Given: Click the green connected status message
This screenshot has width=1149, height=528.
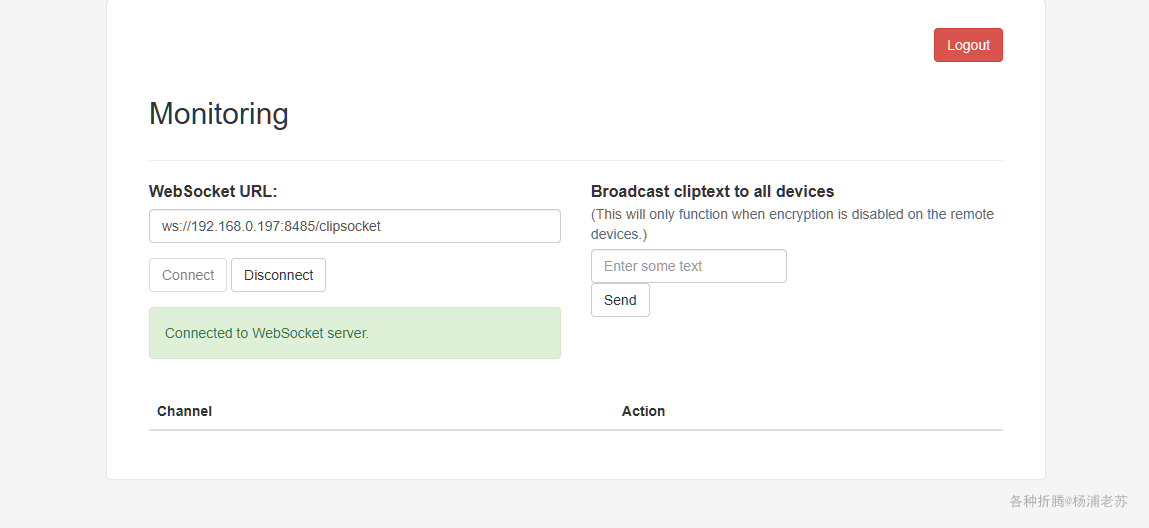Looking at the screenshot, I should pos(354,333).
